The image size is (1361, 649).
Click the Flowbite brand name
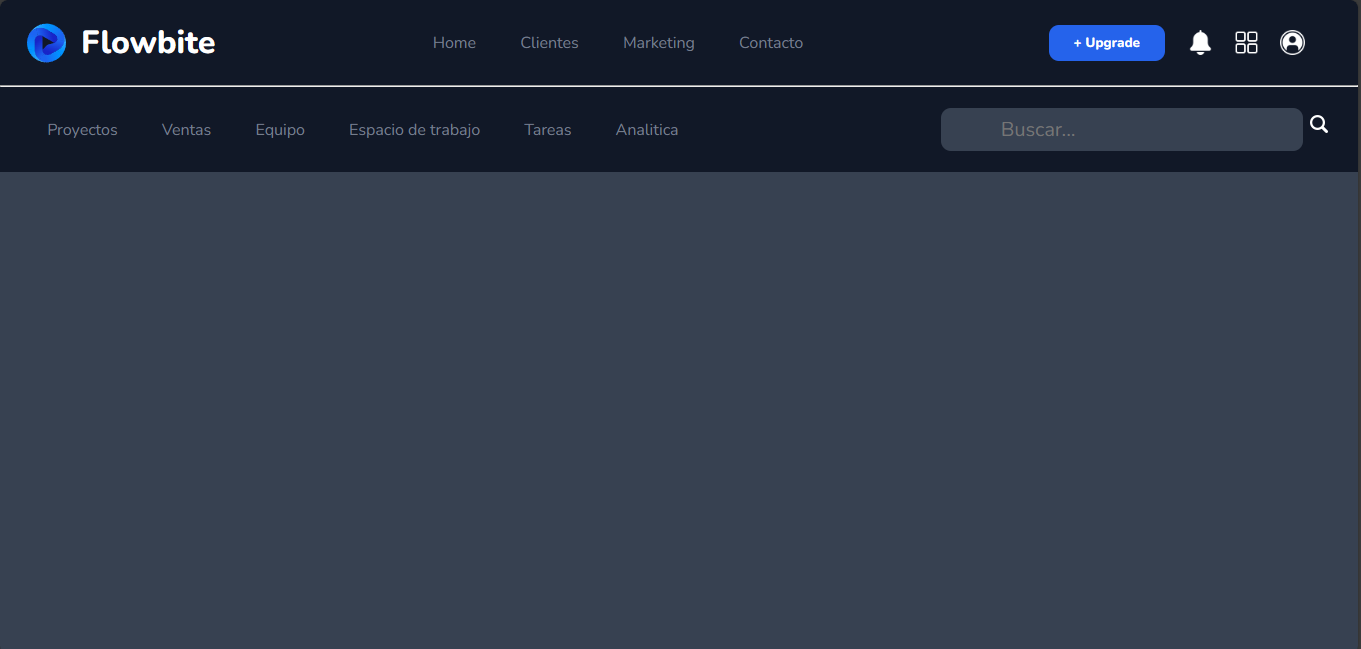click(x=148, y=42)
